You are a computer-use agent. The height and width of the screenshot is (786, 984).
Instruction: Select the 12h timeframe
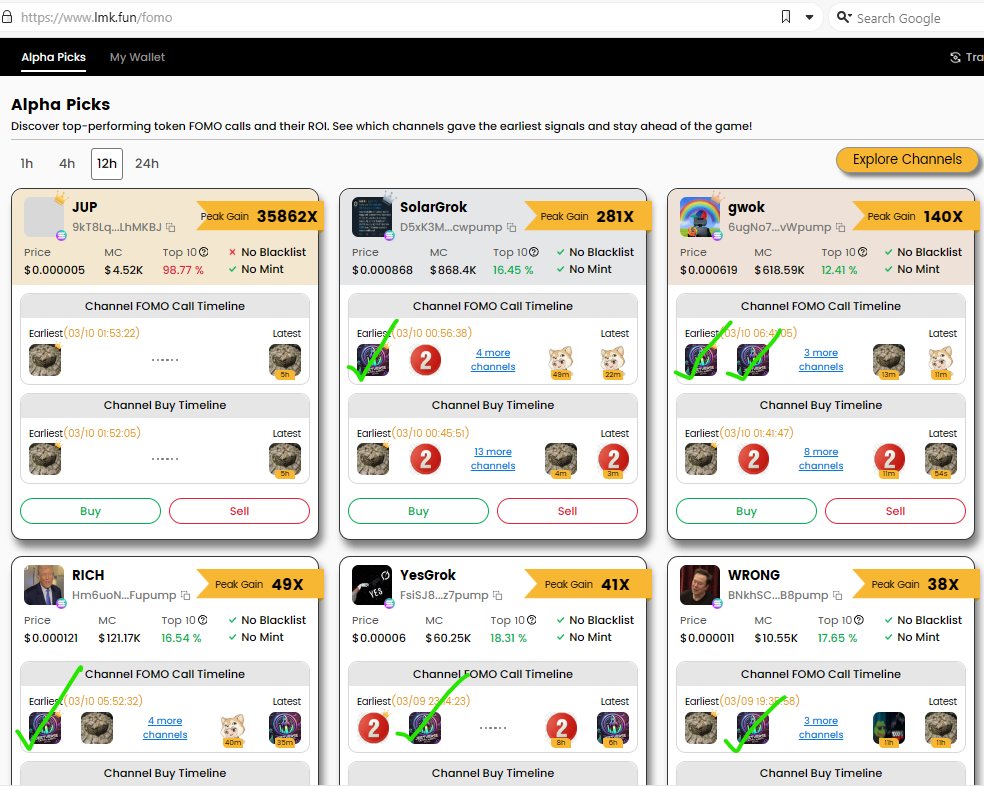tap(107, 163)
